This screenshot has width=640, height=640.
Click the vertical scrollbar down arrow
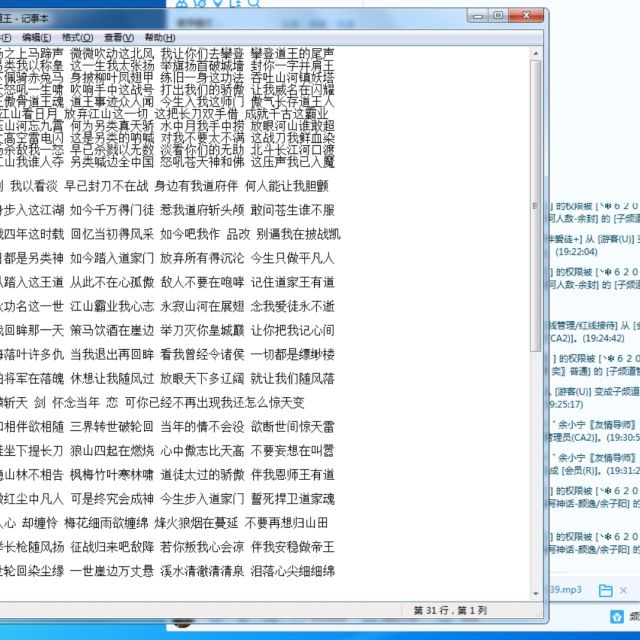534,592
